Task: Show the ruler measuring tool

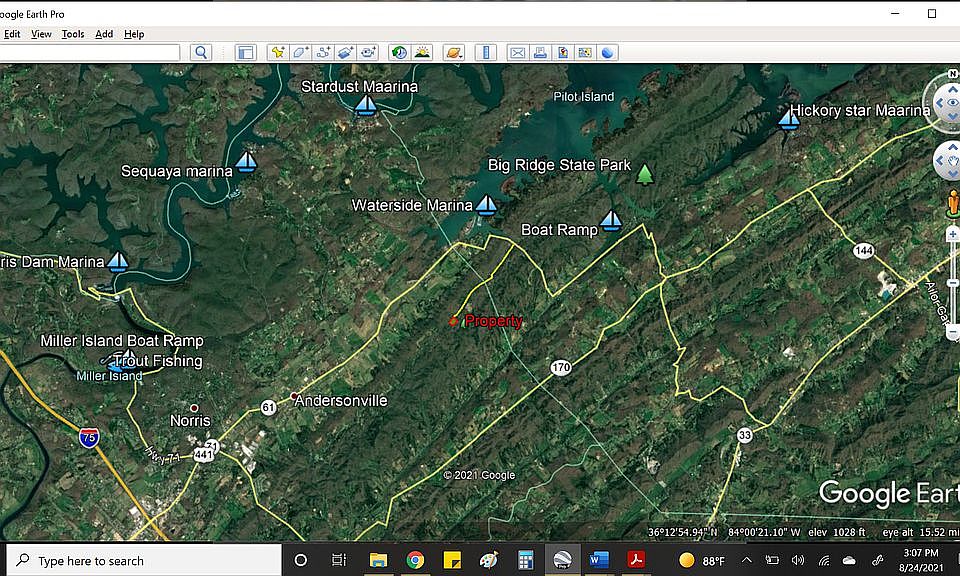Action: [486, 53]
